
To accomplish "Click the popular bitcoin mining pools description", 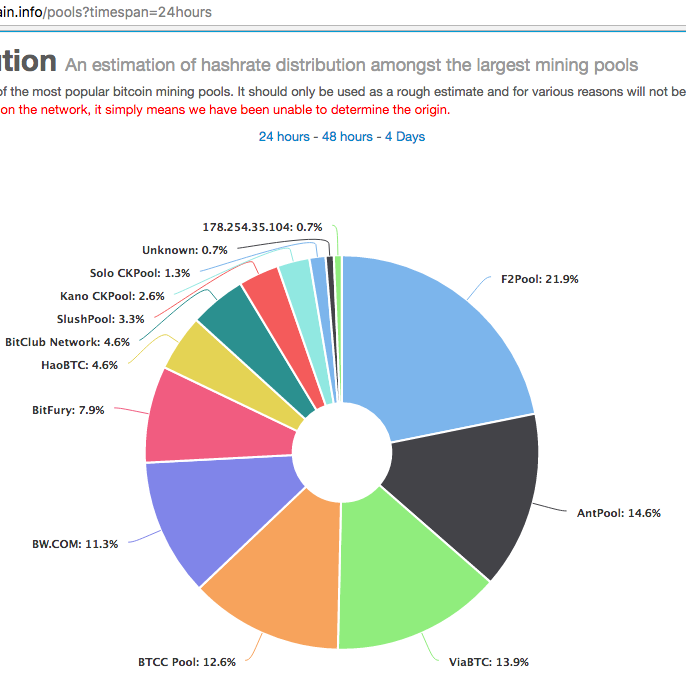I will point(343,91).
